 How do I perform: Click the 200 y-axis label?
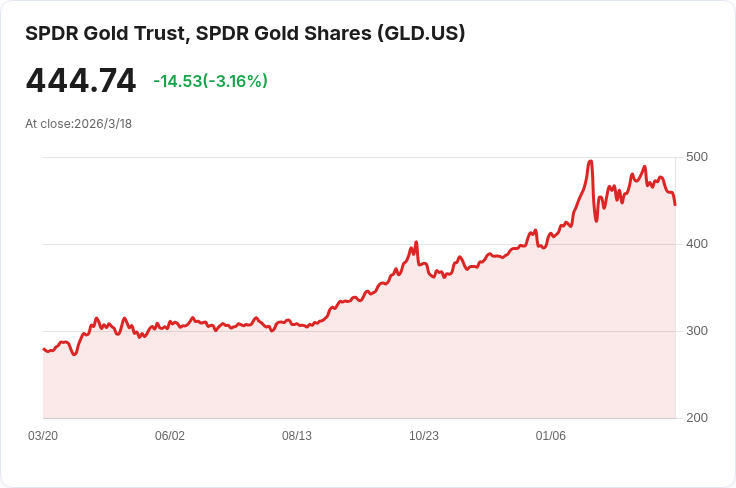[x=697, y=418]
